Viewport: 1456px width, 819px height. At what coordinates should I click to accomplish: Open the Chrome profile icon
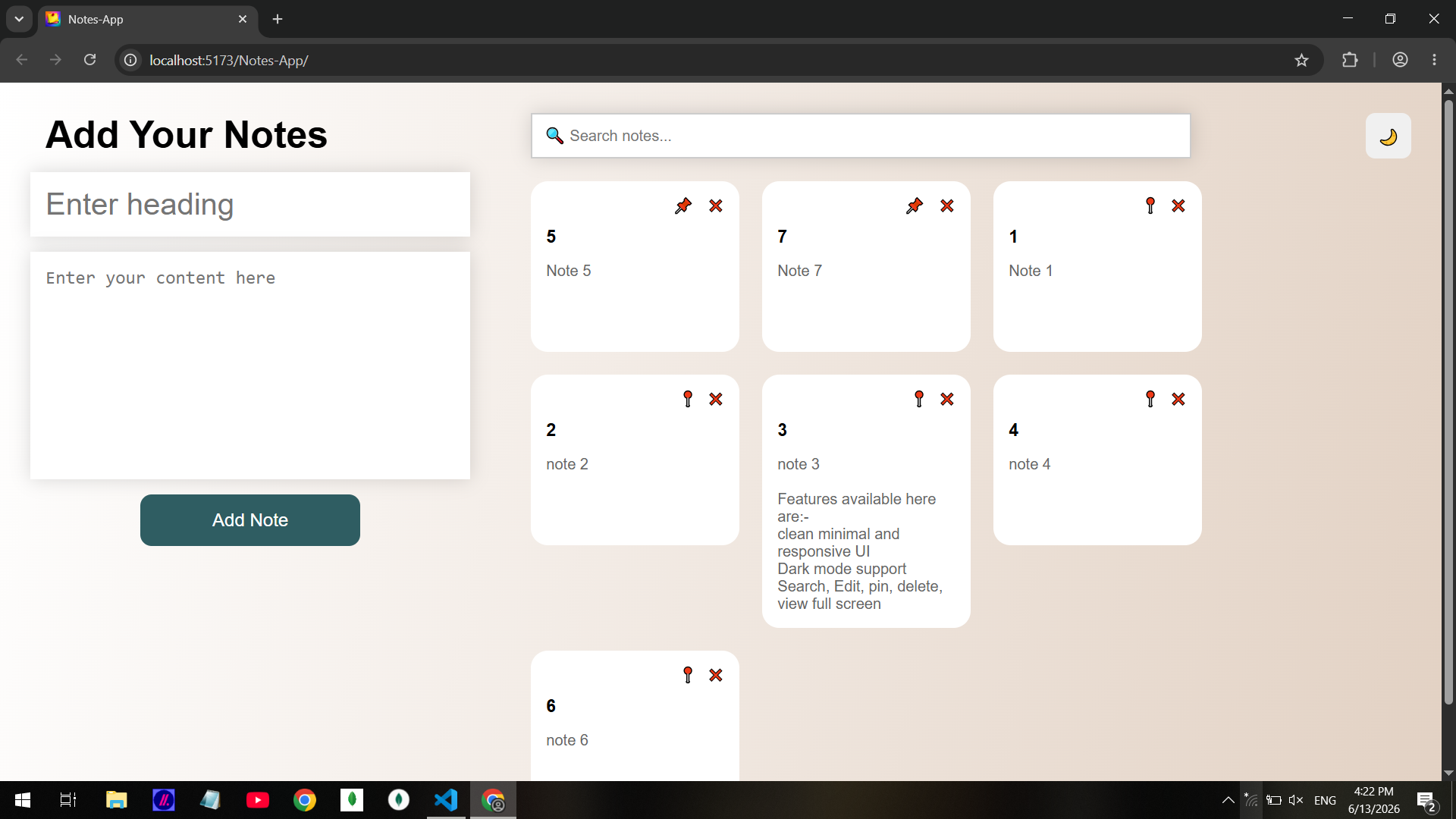1401,60
